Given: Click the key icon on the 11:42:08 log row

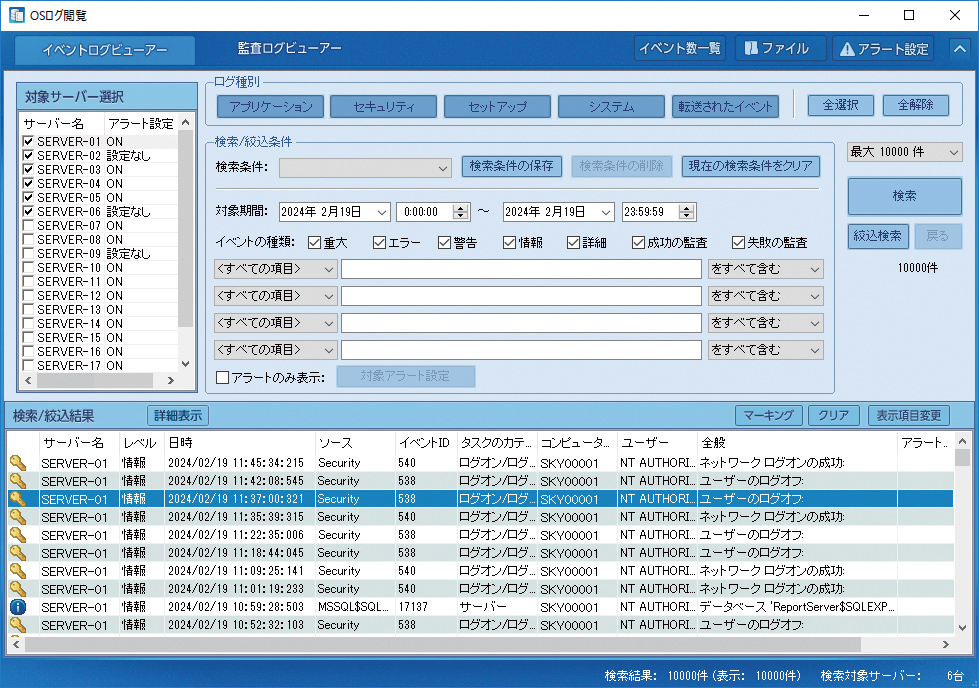Looking at the screenshot, I should [18, 481].
